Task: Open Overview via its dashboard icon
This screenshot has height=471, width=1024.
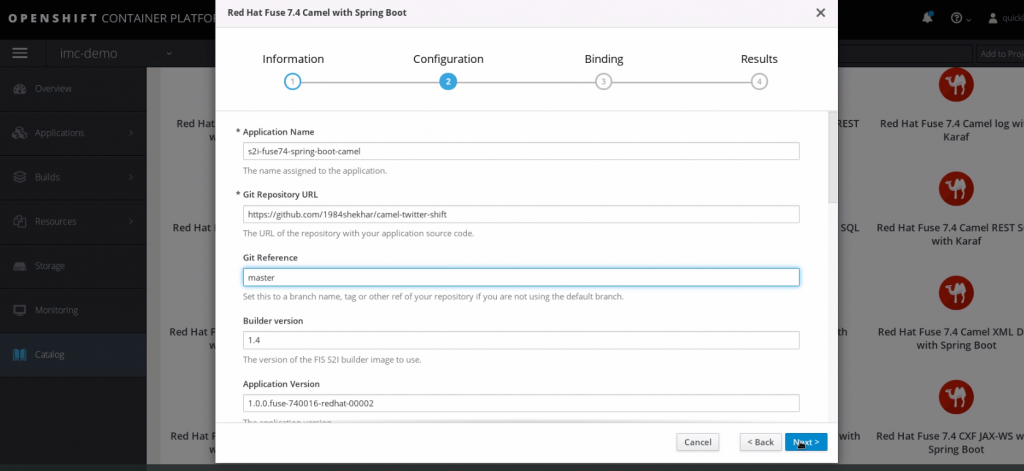Action: [19, 89]
